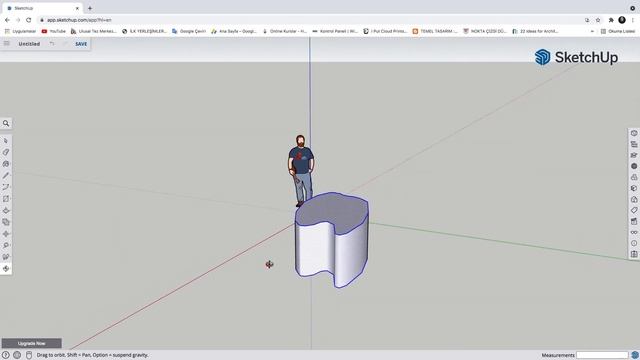640x360 pixels.
Task: Open the right-panel icon between Styles and Solid Inspector
Action: 634,188
